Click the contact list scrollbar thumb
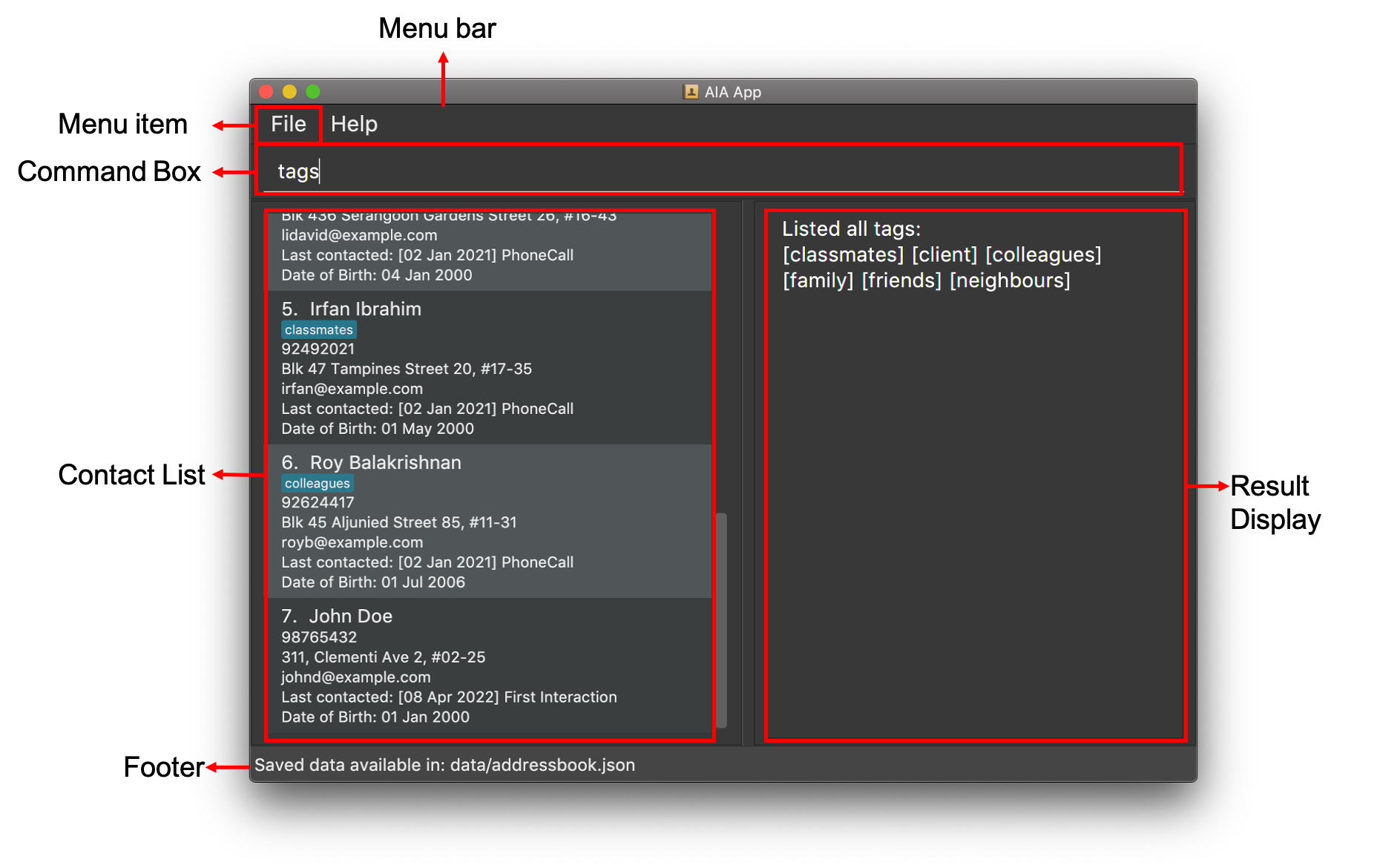The height and width of the screenshot is (868, 1400). coord(721,619)
